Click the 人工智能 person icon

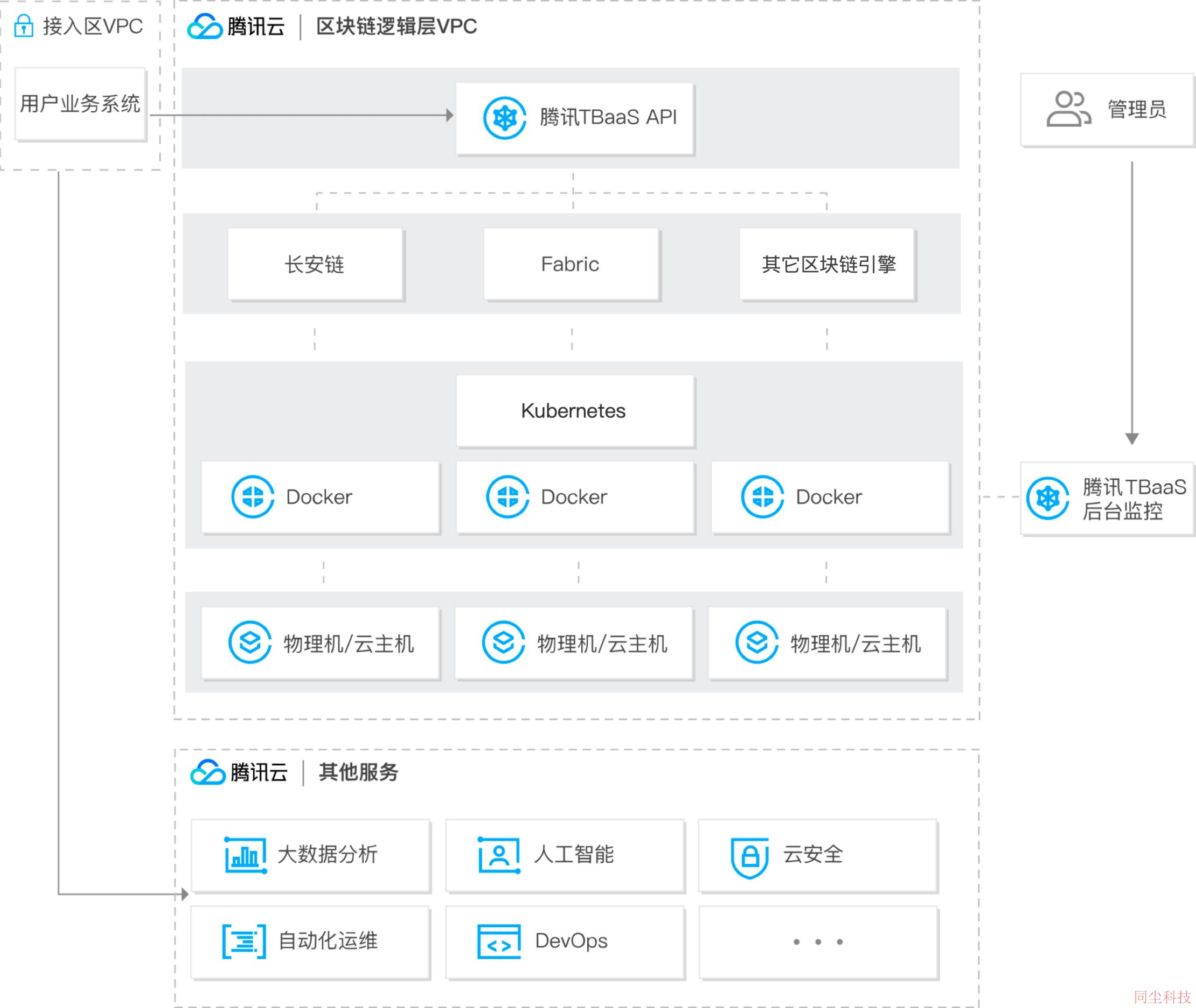(499, 855)
